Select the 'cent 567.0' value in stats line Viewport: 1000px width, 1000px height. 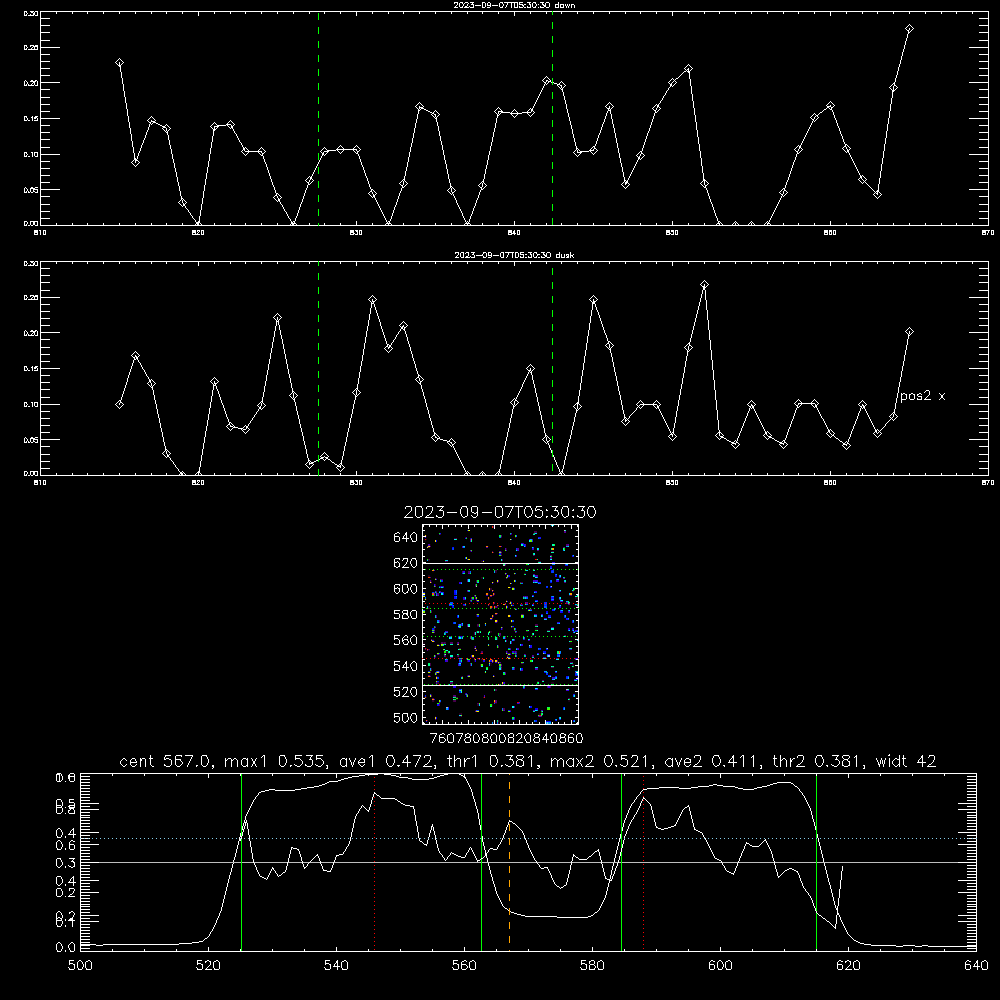(x=166, y=761)
